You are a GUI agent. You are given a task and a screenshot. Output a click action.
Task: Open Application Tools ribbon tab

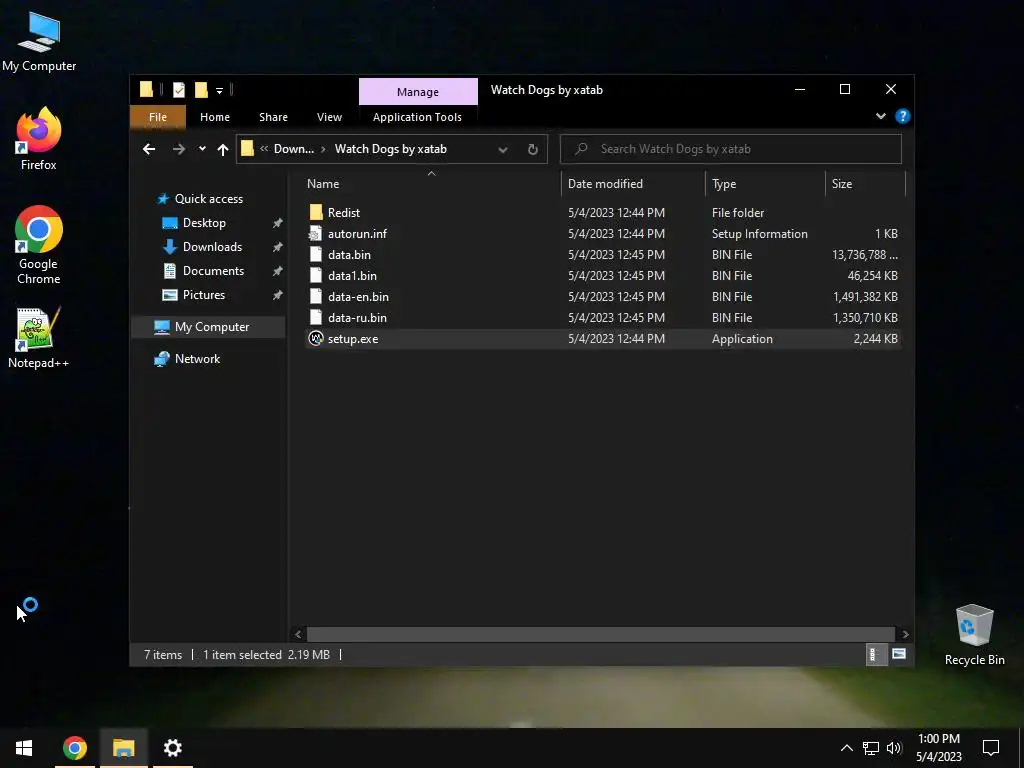tap(417, 117)
